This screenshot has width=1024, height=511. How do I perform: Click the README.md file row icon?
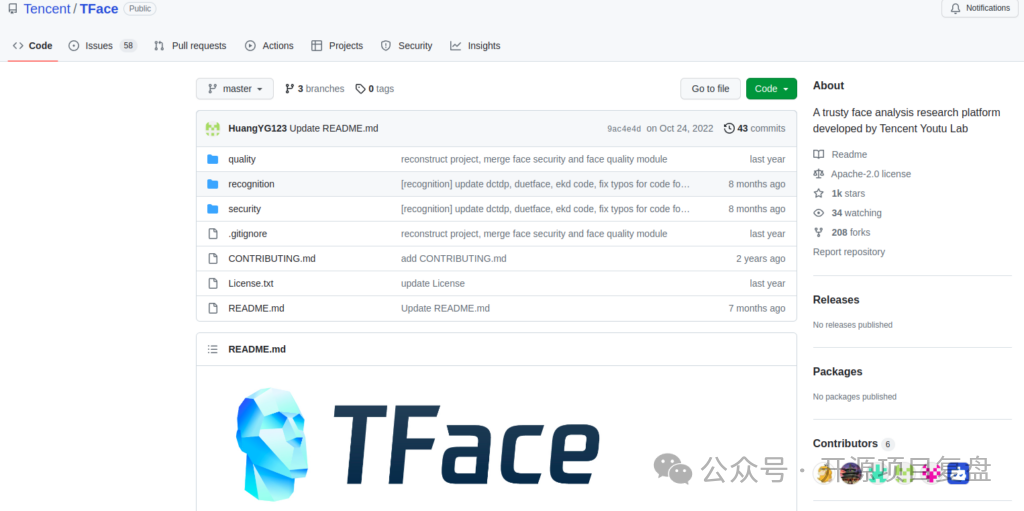[212, 308]
